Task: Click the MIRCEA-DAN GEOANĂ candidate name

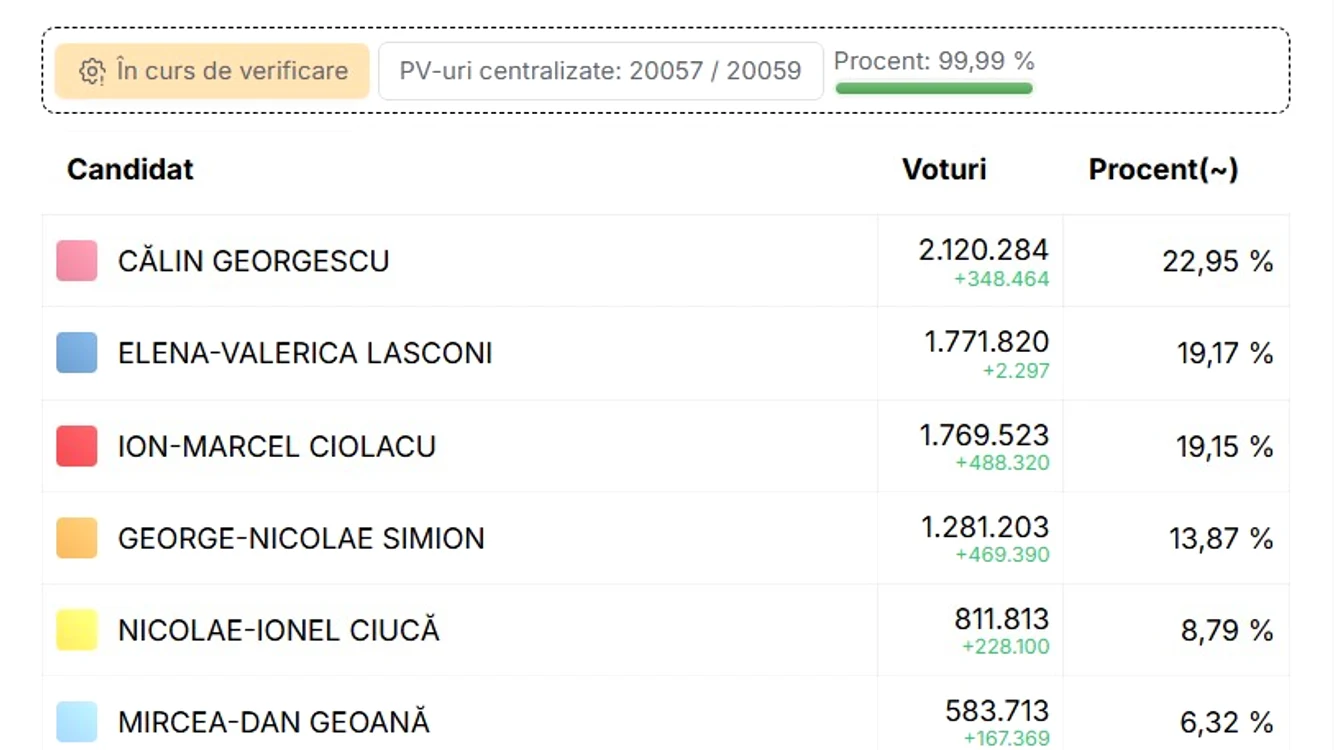Action: (x=274, y=722)
